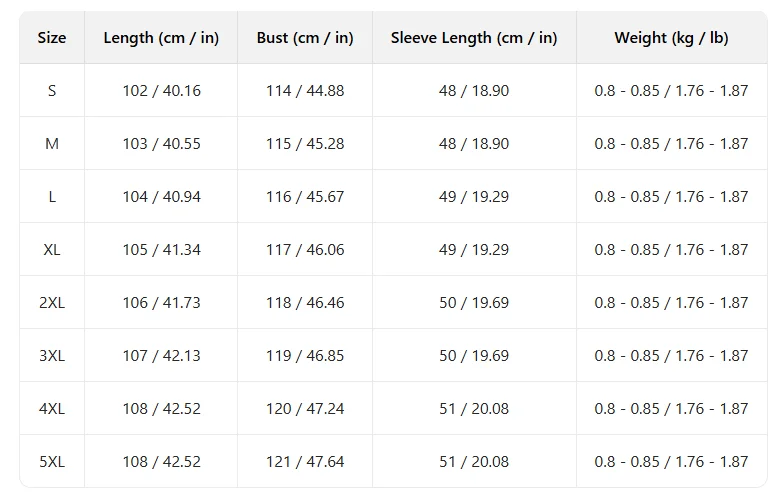The image size is (781, 492).
Task: Click the length value 102 / 40.16
Action: (x=161, y=91)
